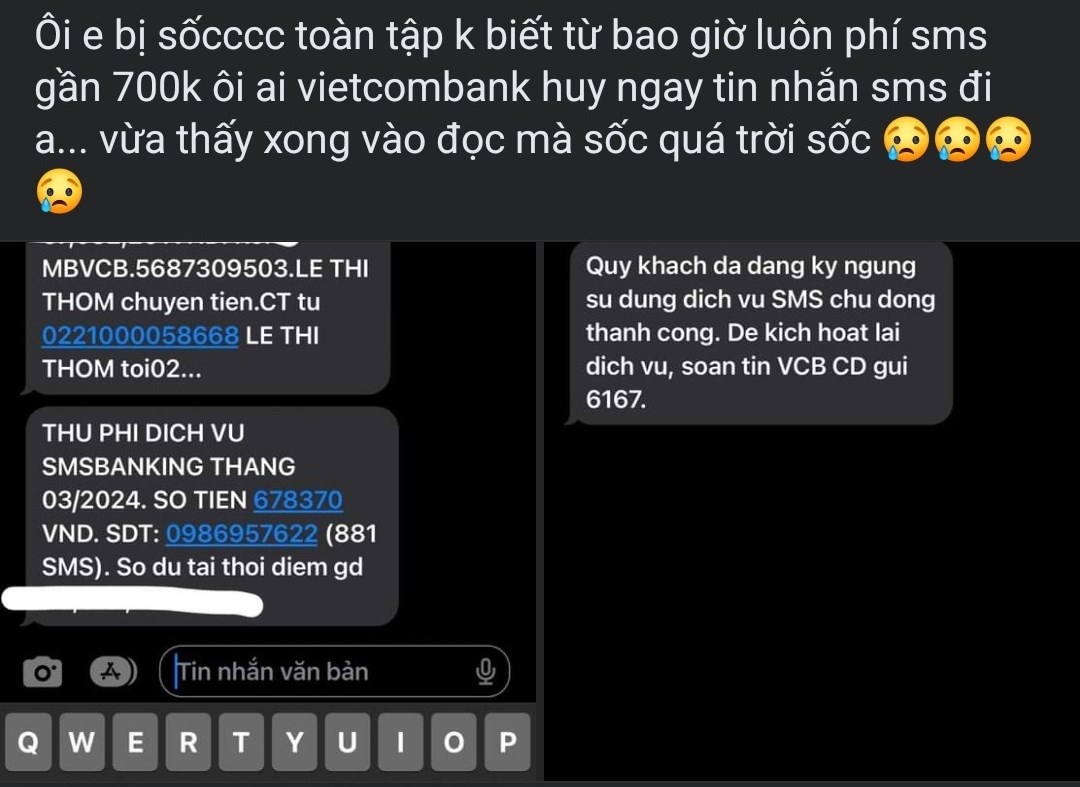Tap the U key on keyboard
This screenshot has height=787, width=1080.
pyautogui.click(x=348, y=742)
